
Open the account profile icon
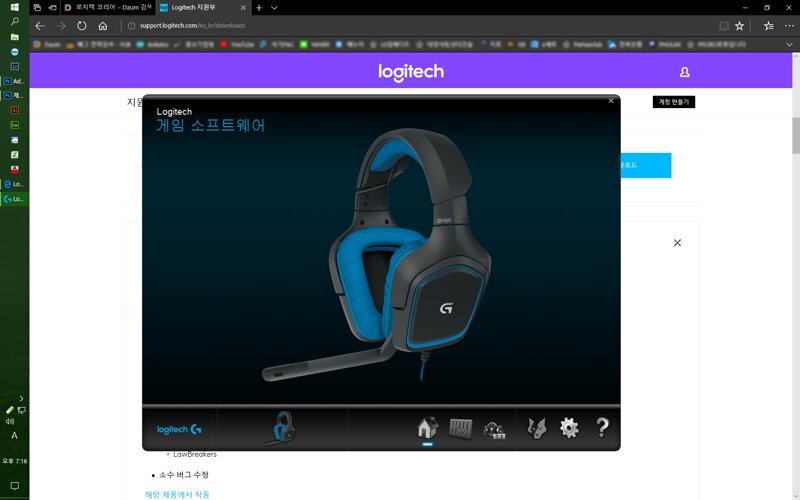pos(685,72)
